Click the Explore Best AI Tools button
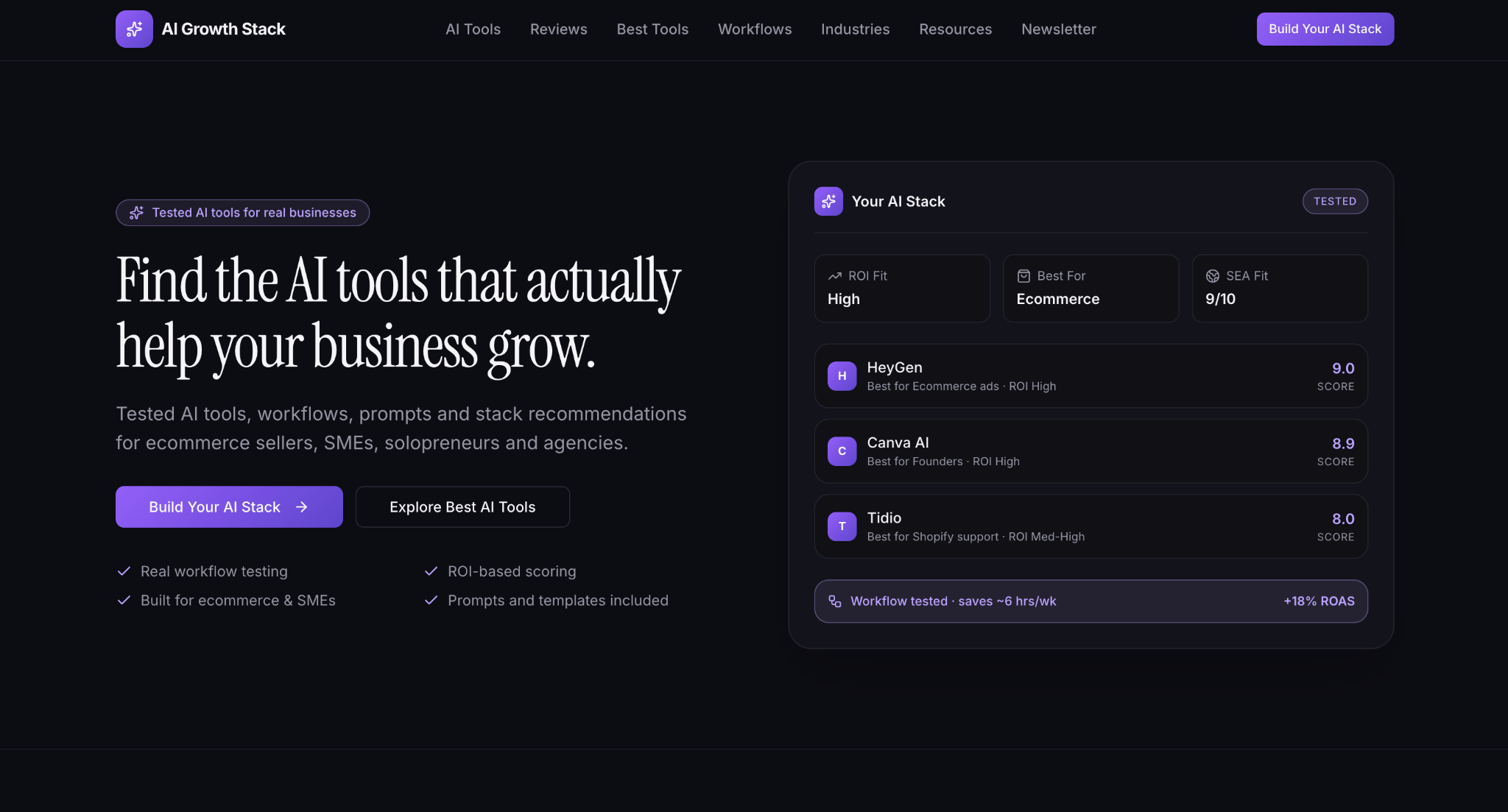 point(462,506)
